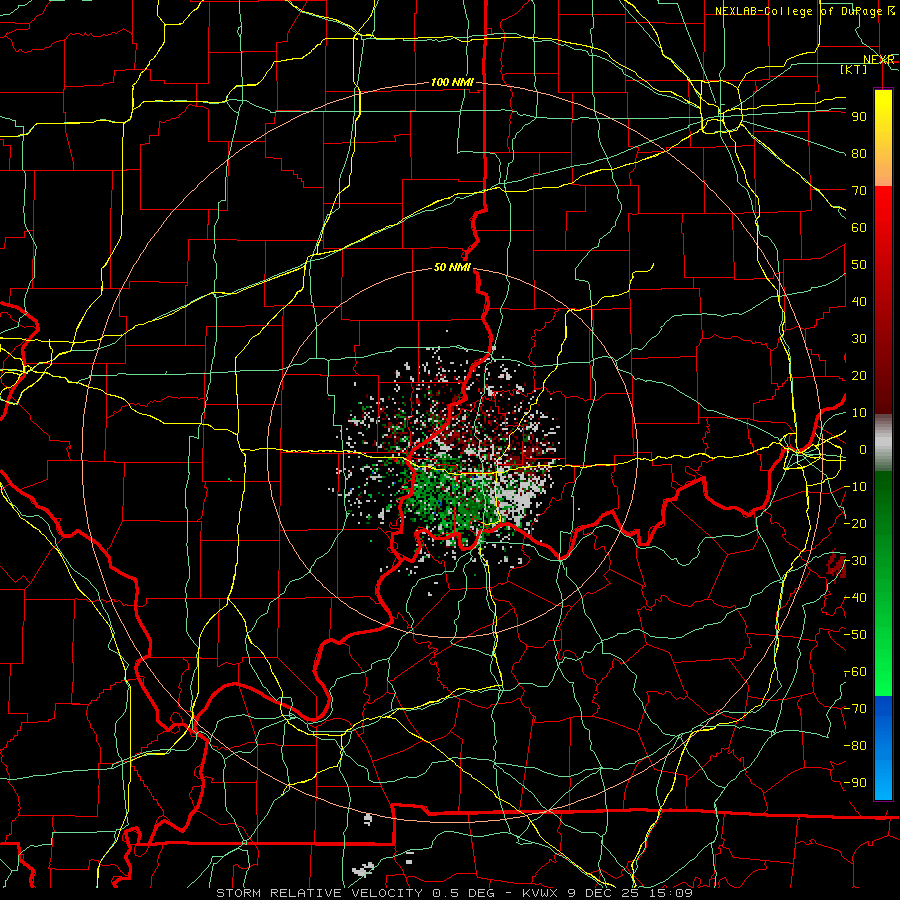Click the 20 value on the velocity scale
The height and width of the screenshot is (900, 900).
tap(859, 376)
